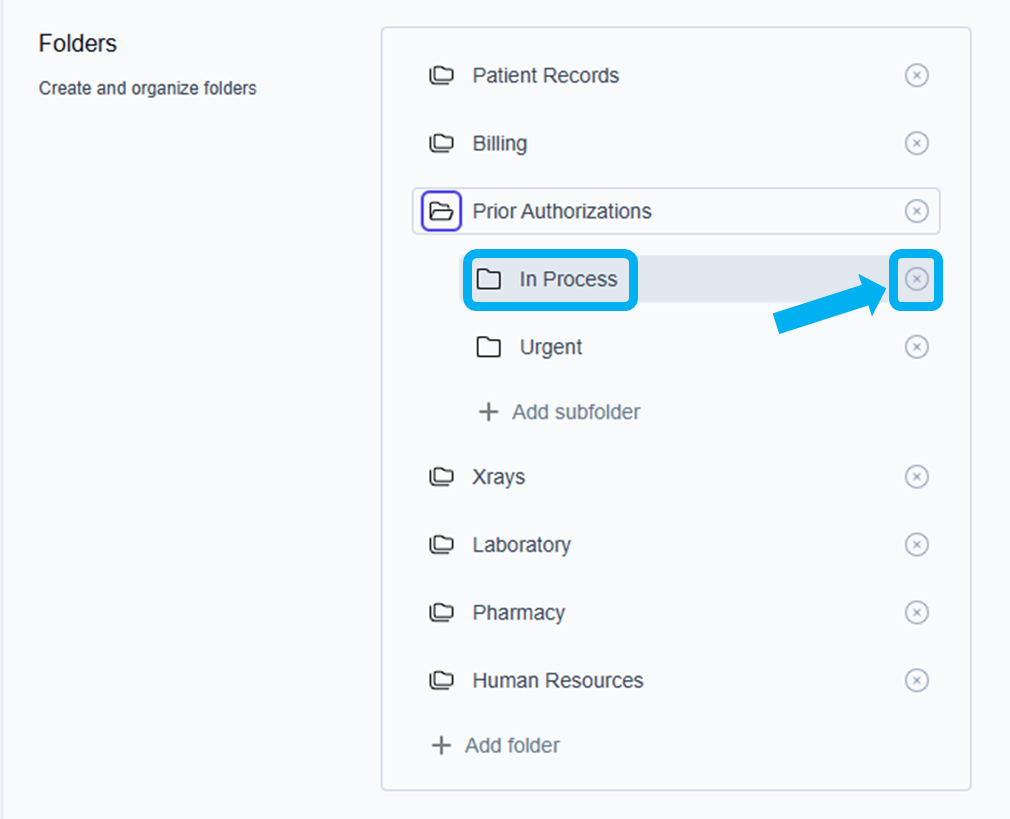This screenshot has width=1010, height=819.
Task: Select the In Process subfolder name
Action: (568, 280)
